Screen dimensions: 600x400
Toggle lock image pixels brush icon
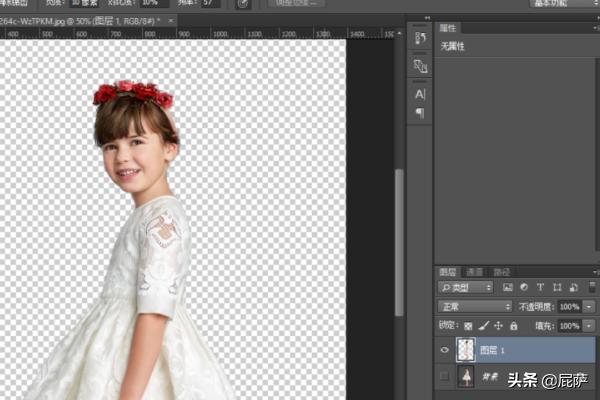pyautogui.click(x=483, y=326)
